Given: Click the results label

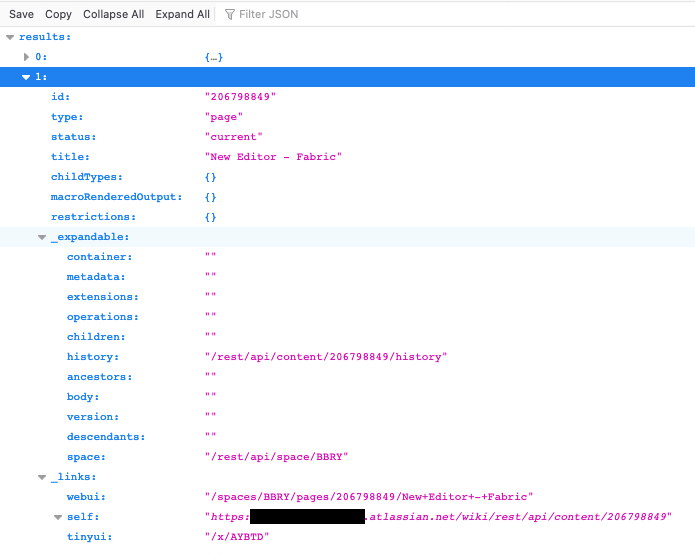Looking at the screenshot, I should click(45, 37).
